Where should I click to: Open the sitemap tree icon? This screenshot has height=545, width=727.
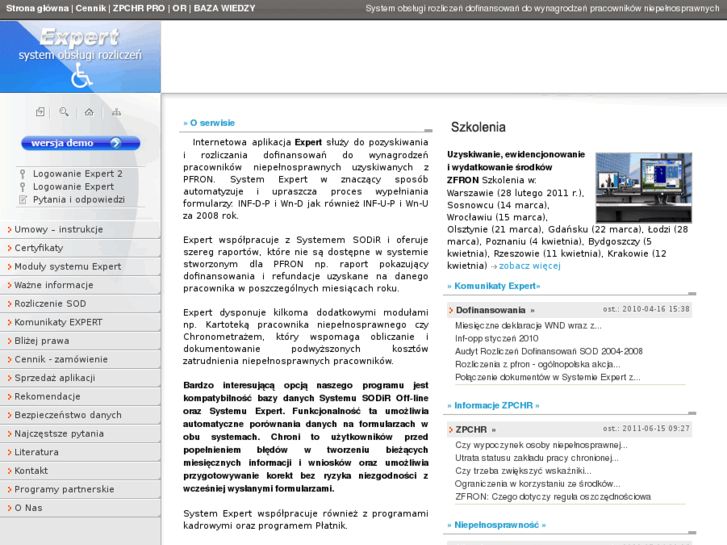tap(116, 112)
